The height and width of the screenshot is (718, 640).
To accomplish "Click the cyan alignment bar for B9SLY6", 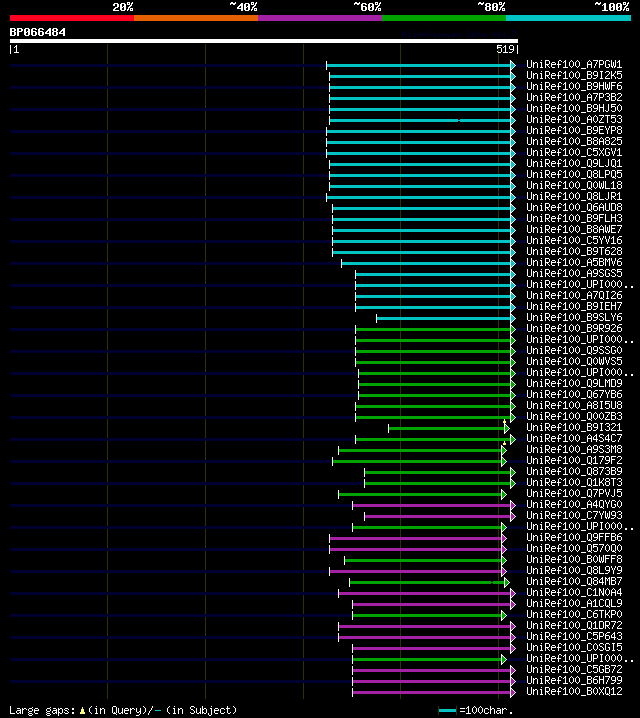I will coord(444,318).
